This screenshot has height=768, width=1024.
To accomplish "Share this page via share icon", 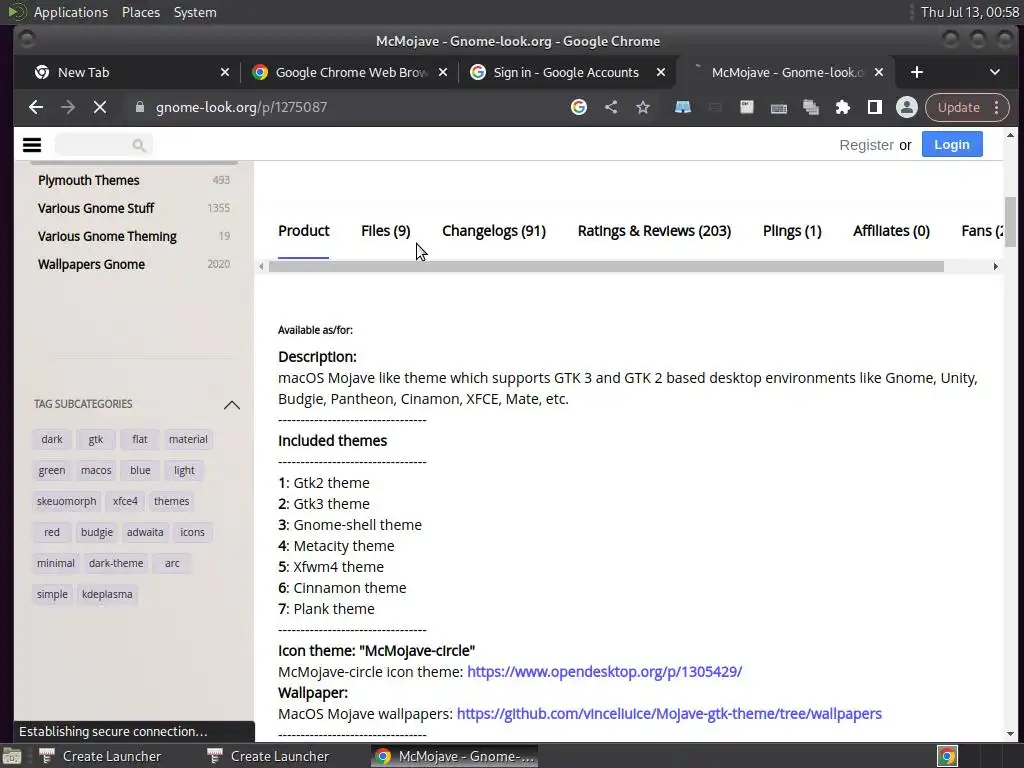I will click(x=611, y=107).
